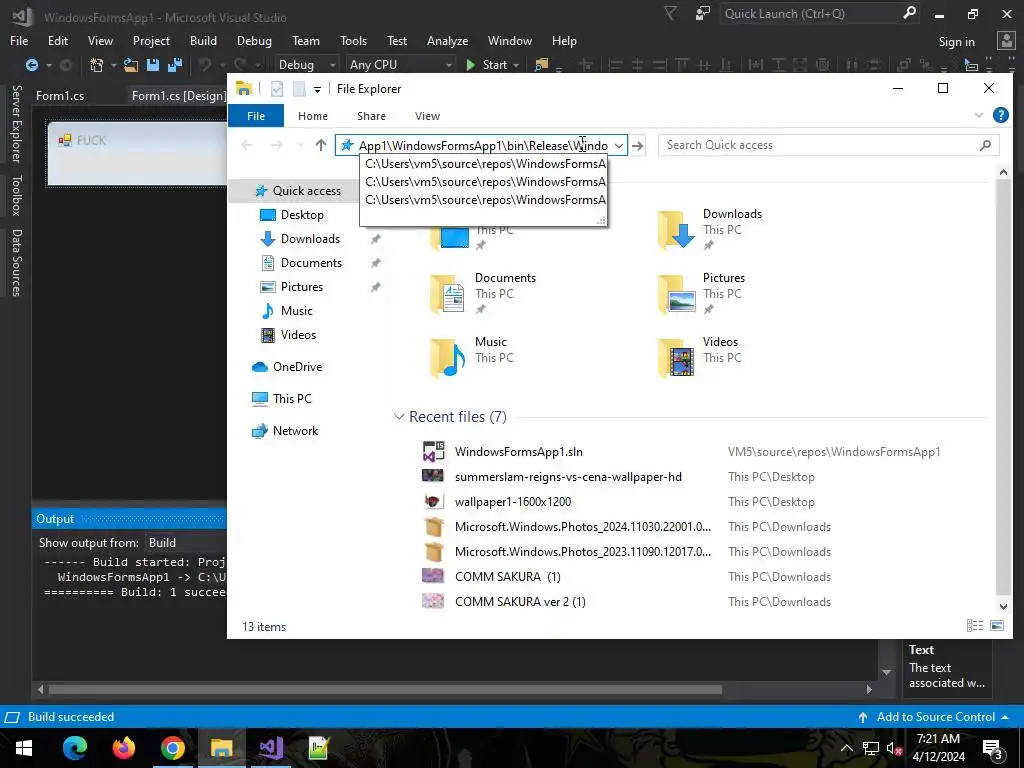
Task: Open Customize Quick Access Toolbar dropdown
Action: click(x=317, y=89)
